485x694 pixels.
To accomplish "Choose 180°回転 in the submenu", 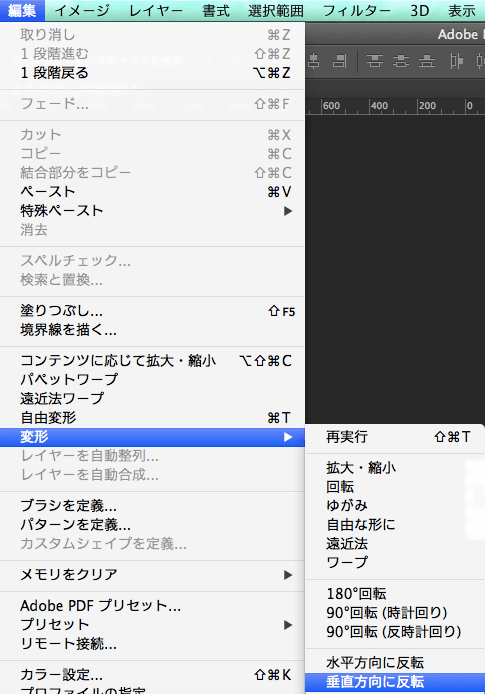I will pyautogui.click(x=395, y=594).
